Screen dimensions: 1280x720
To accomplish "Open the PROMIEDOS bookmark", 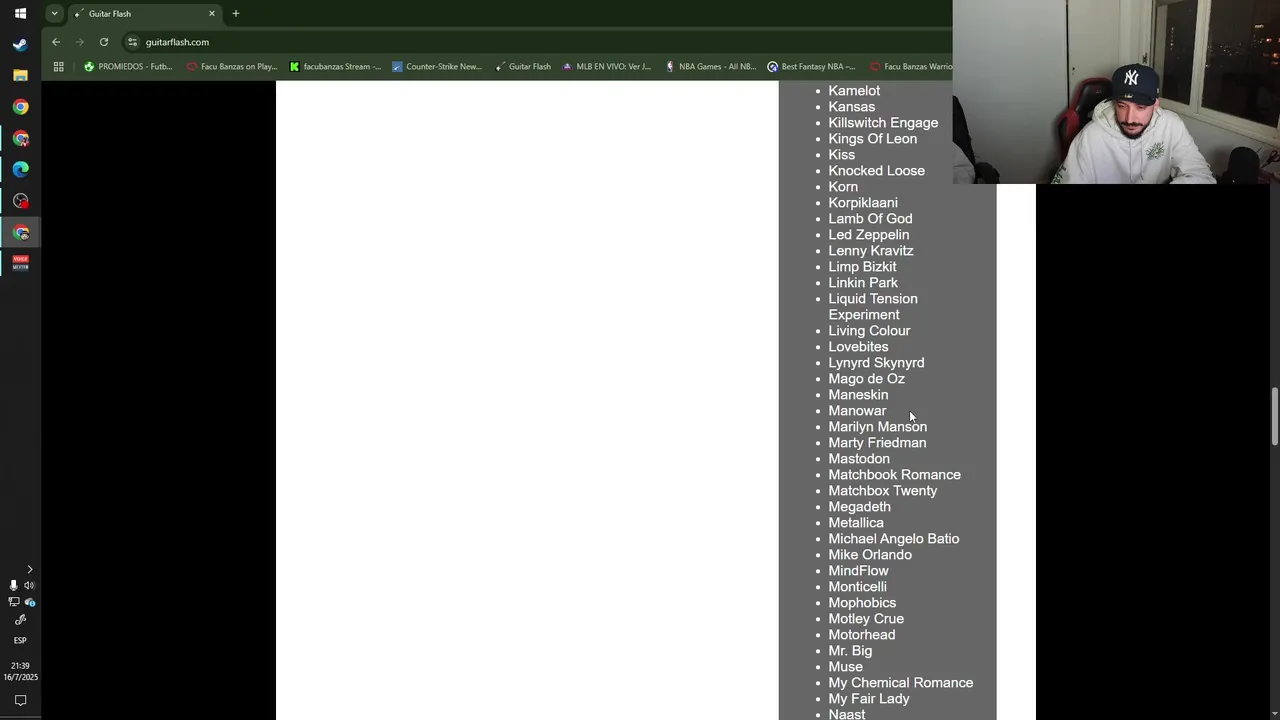I will click(128, 67).
